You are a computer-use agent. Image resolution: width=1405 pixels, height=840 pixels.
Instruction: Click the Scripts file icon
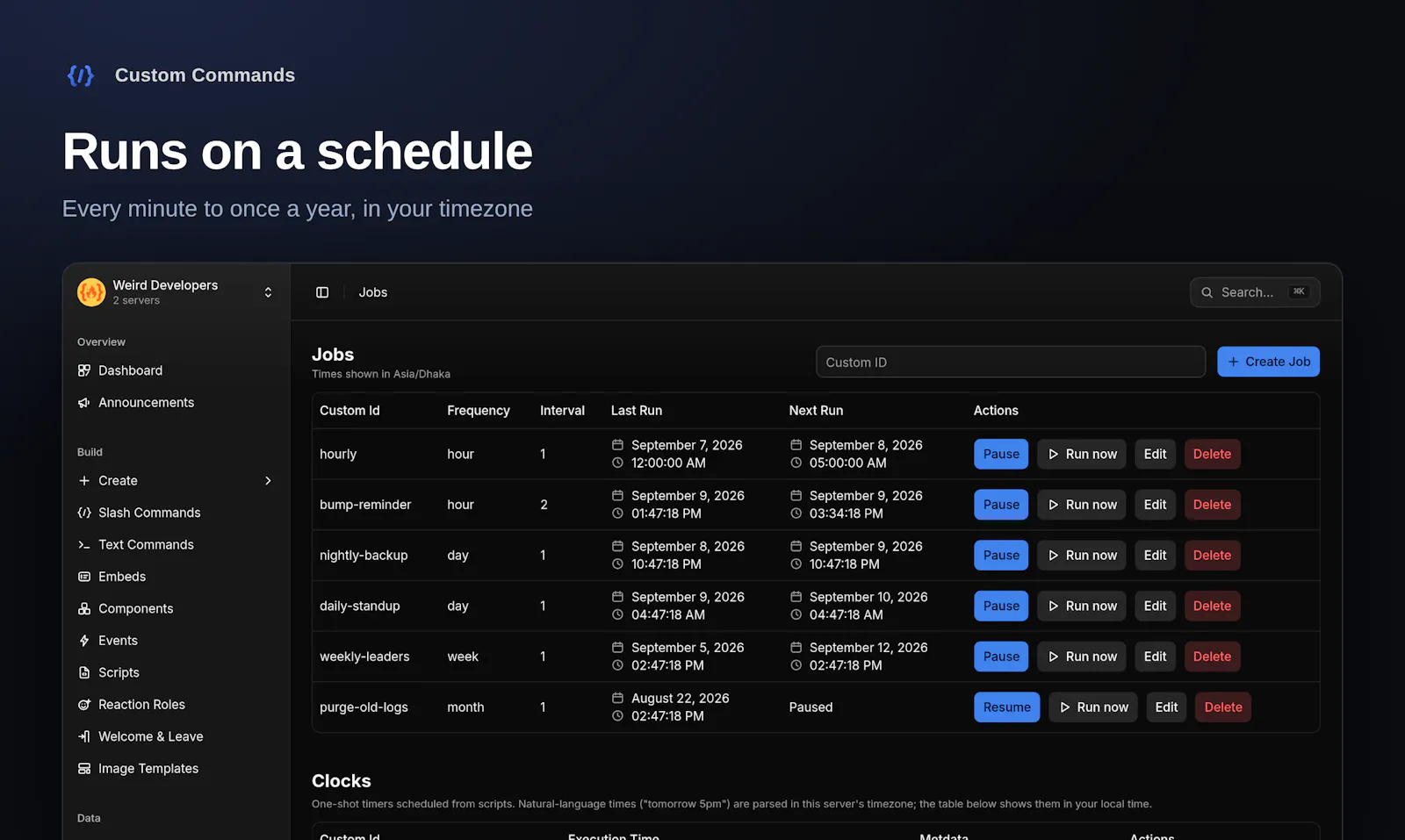[x=84, y=672]
